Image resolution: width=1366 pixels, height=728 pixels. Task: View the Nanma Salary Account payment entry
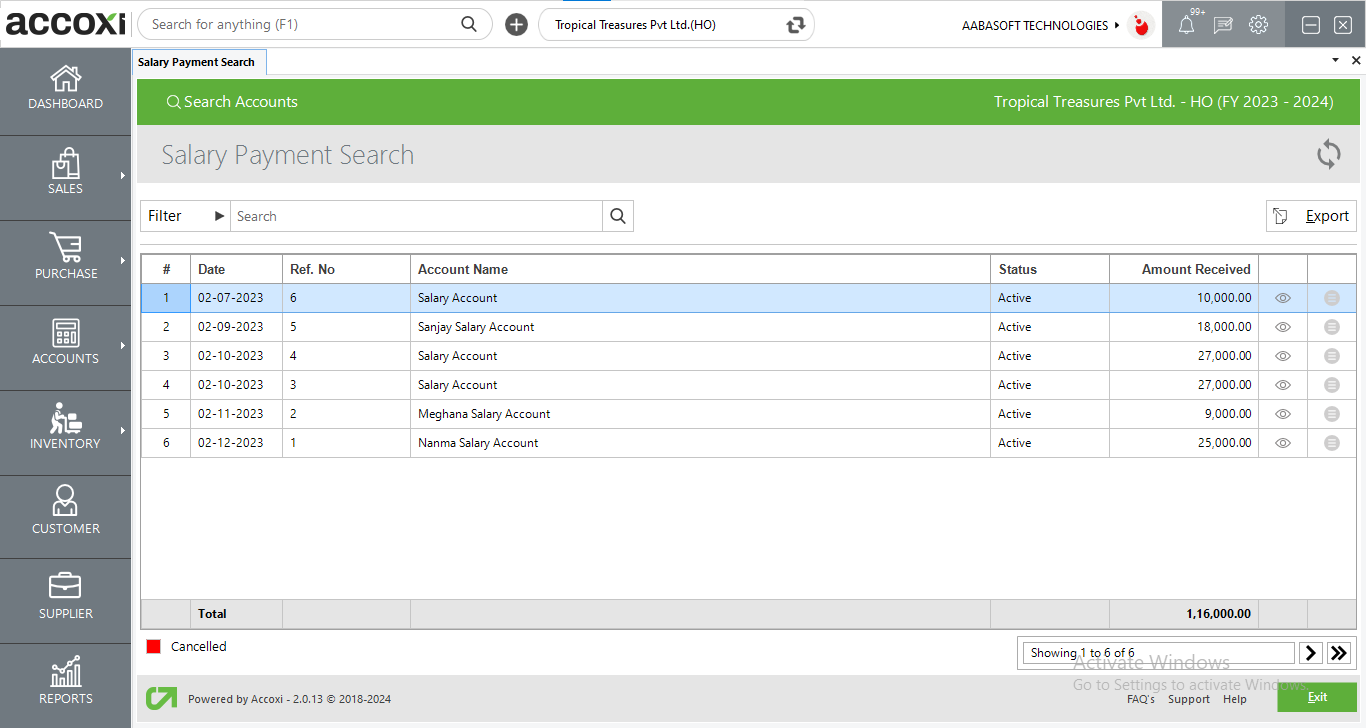(1282, 442)
